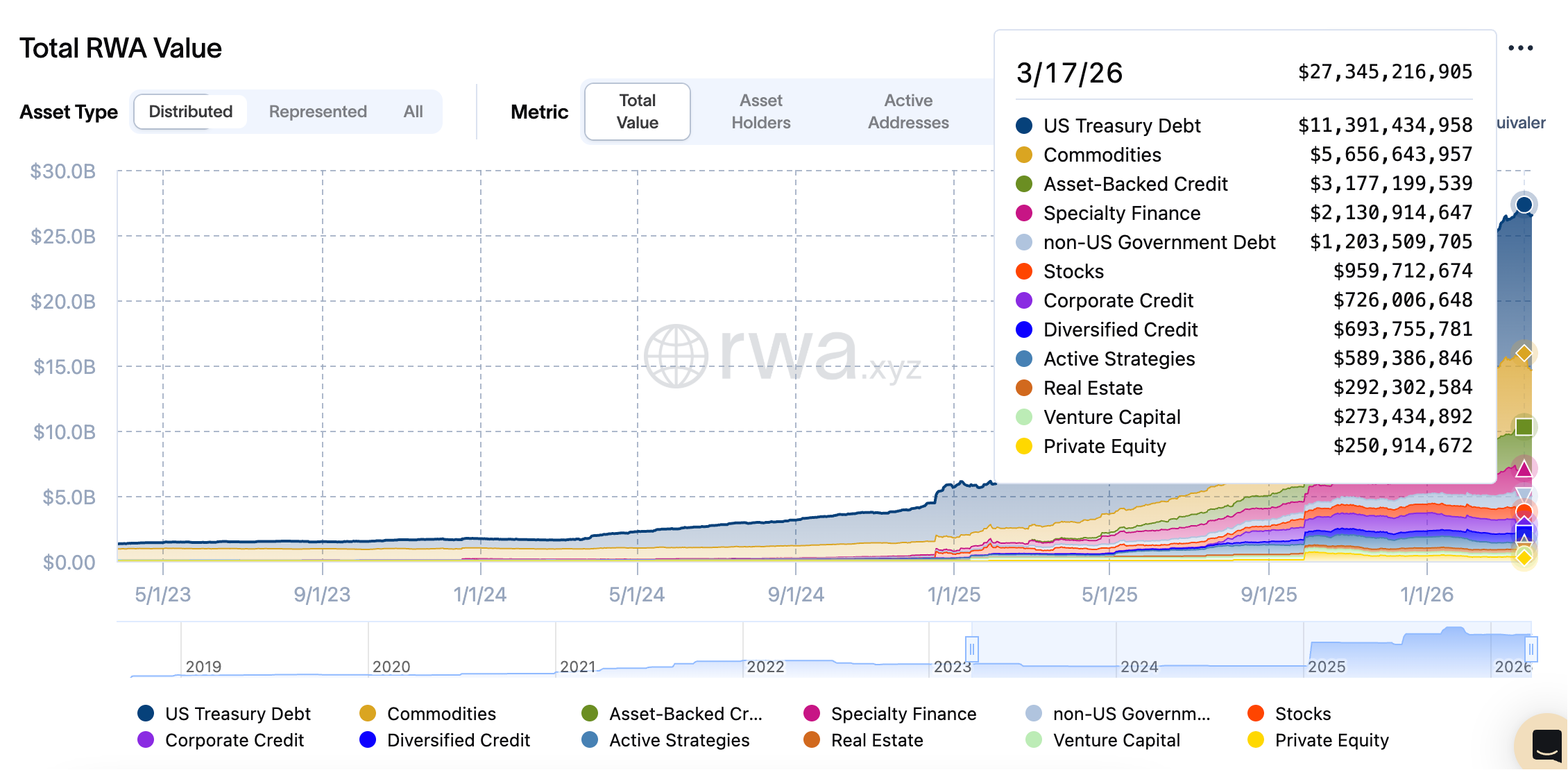Hide US Treasury Debt legend series
1568x770 pixels.
(x=224, y=714)
